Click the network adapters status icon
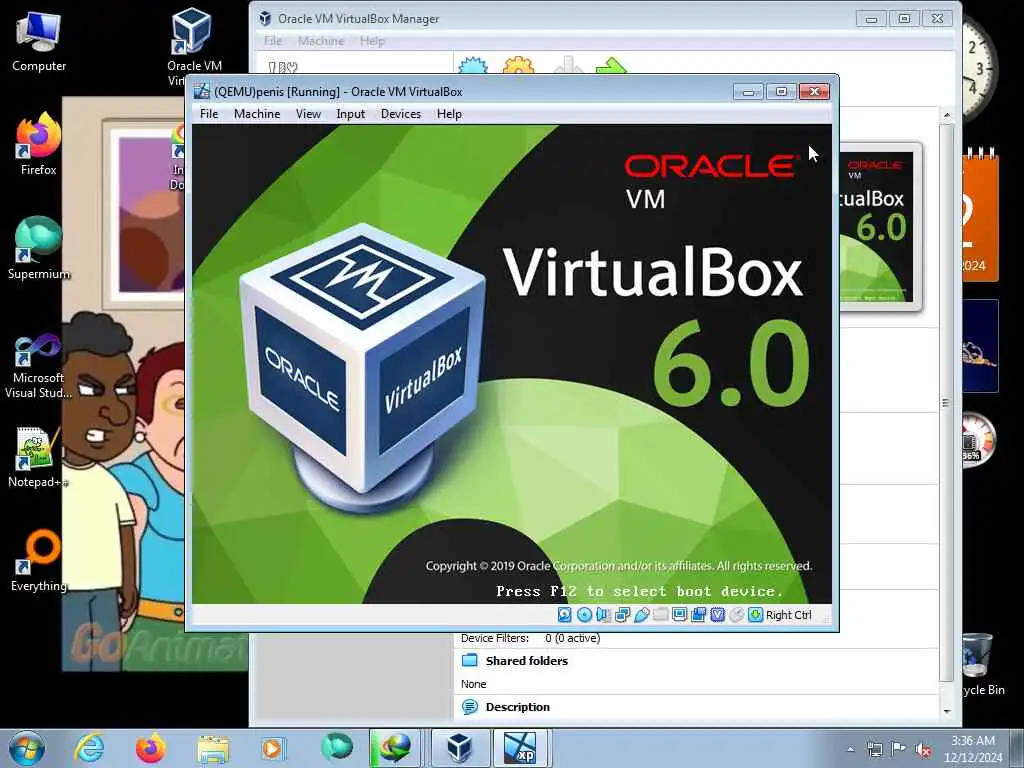1024x768 pixels. 622,615
